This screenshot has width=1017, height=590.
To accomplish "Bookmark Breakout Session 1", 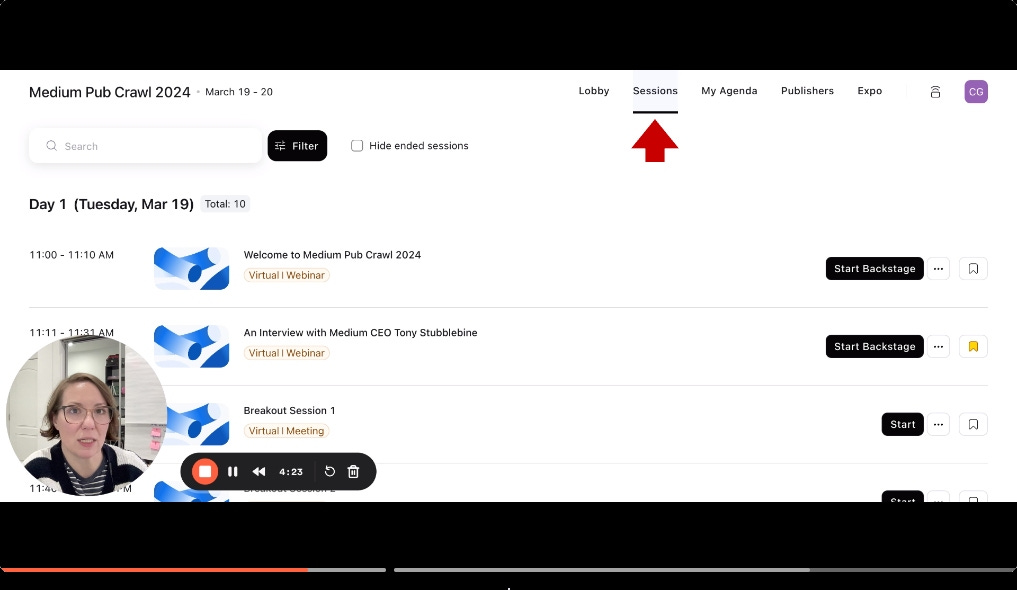I will [973, 424].
